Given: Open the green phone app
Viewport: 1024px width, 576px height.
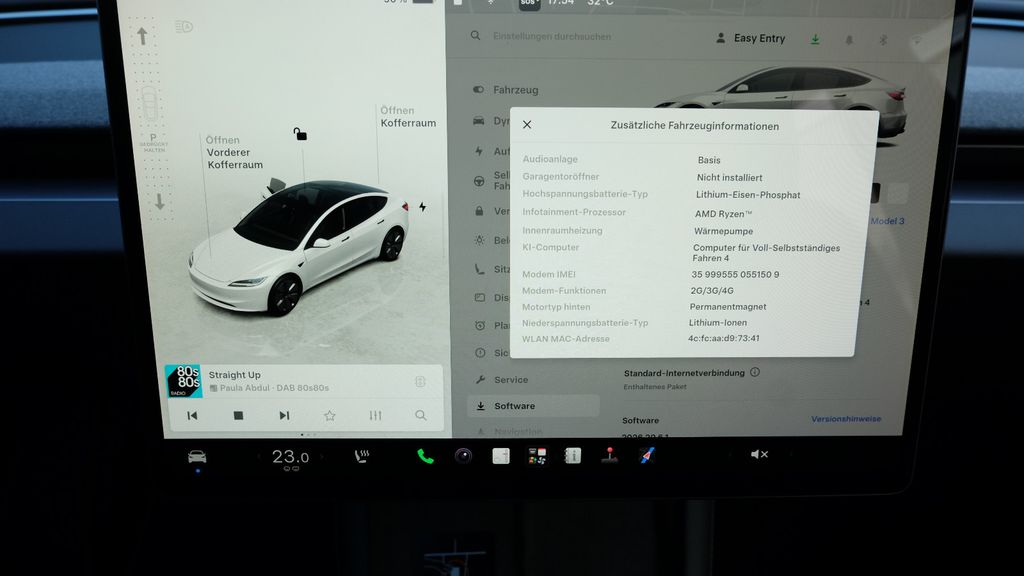Looking at the screenshot, I should [x=425, y=456].
